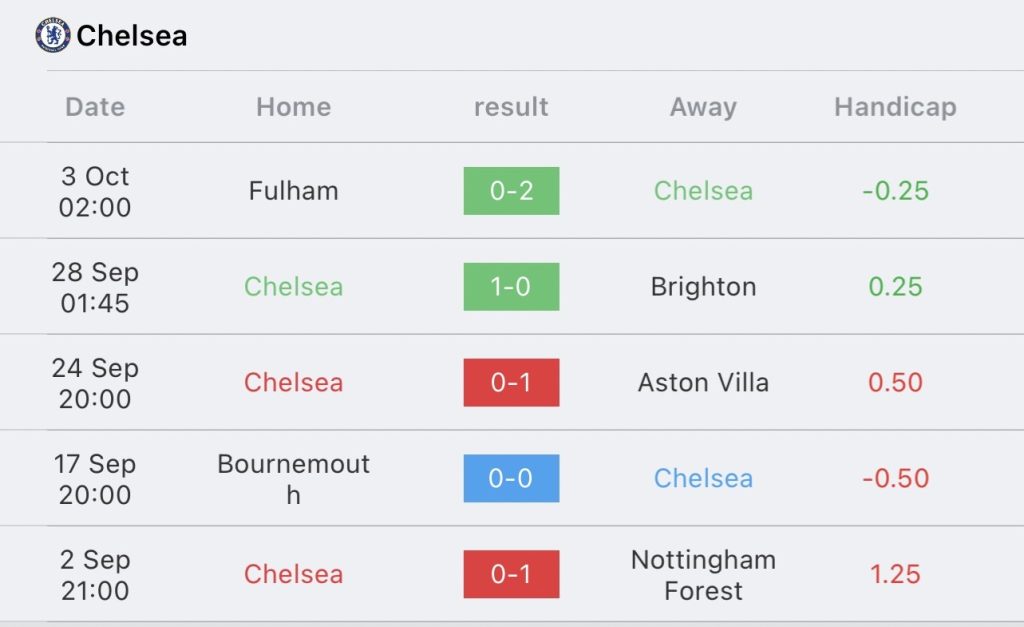Open the blue 0-0 draw result badge
The image size is (1024, 627).
click(x=511, y=479)
